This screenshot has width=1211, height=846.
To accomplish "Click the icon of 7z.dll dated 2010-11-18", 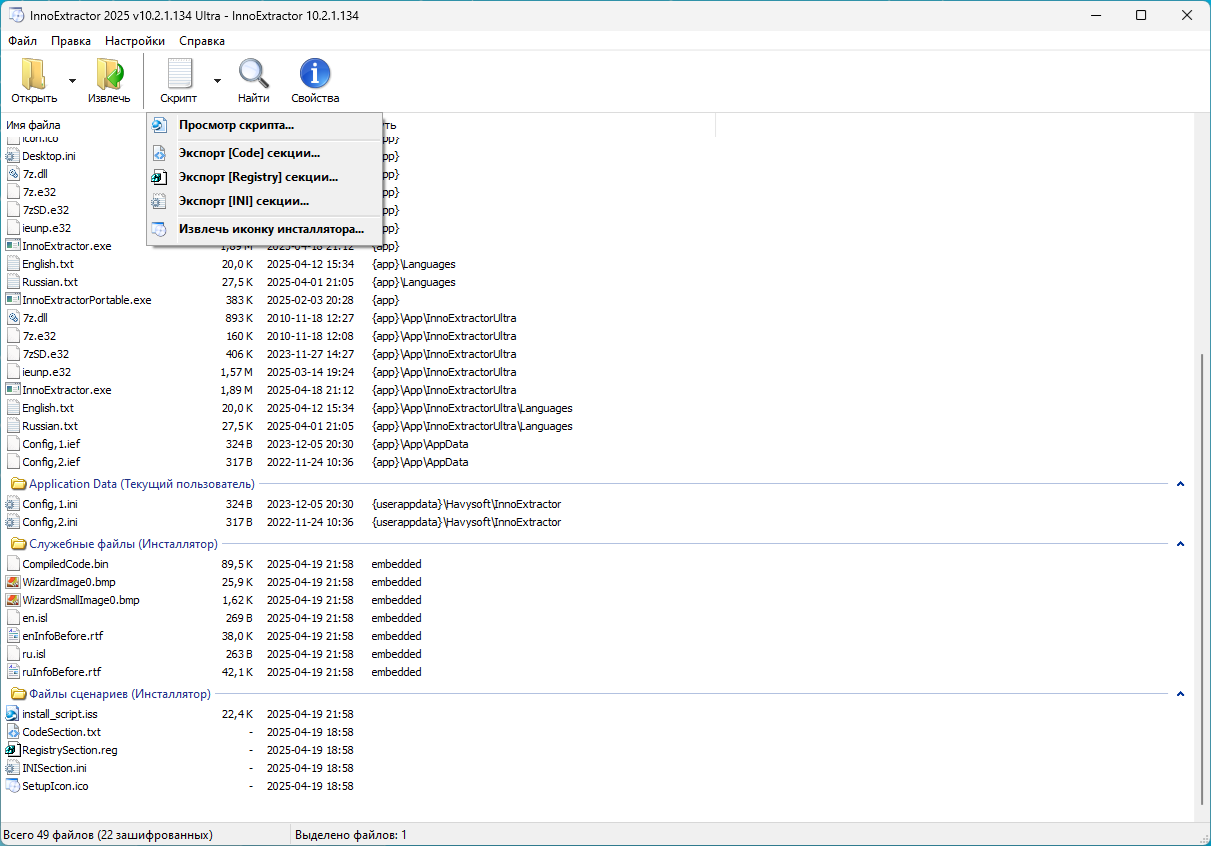I will click(13, 318).
